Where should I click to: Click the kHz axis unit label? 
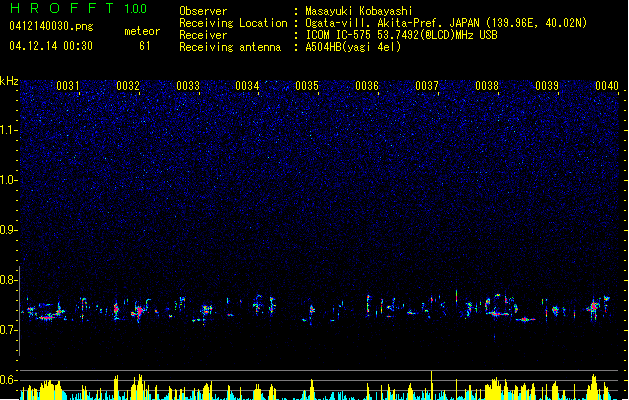(9, 81)
